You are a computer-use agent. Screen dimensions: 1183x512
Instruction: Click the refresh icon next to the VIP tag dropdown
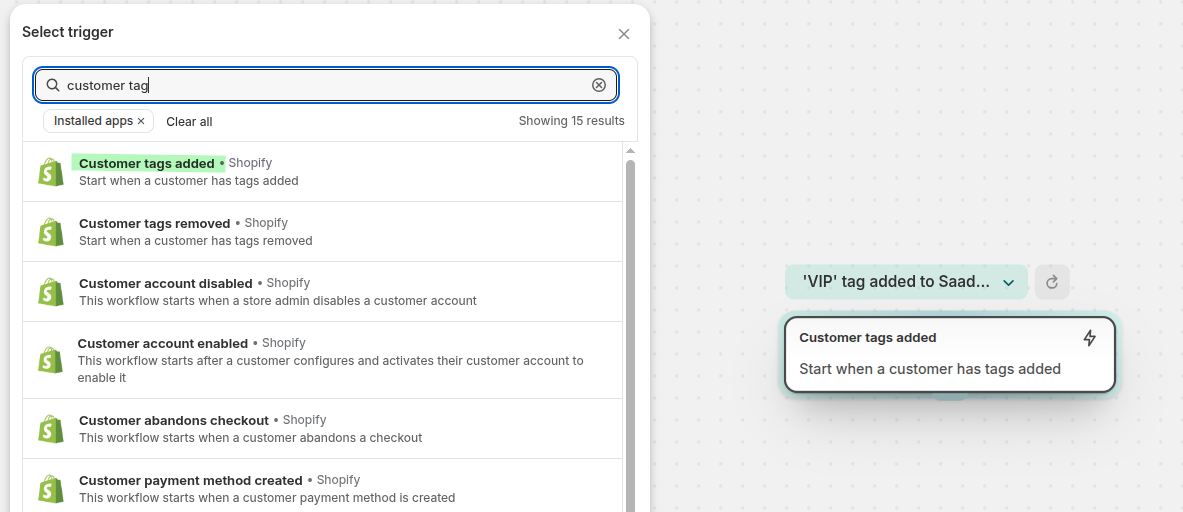click(x=1052, y=282)
